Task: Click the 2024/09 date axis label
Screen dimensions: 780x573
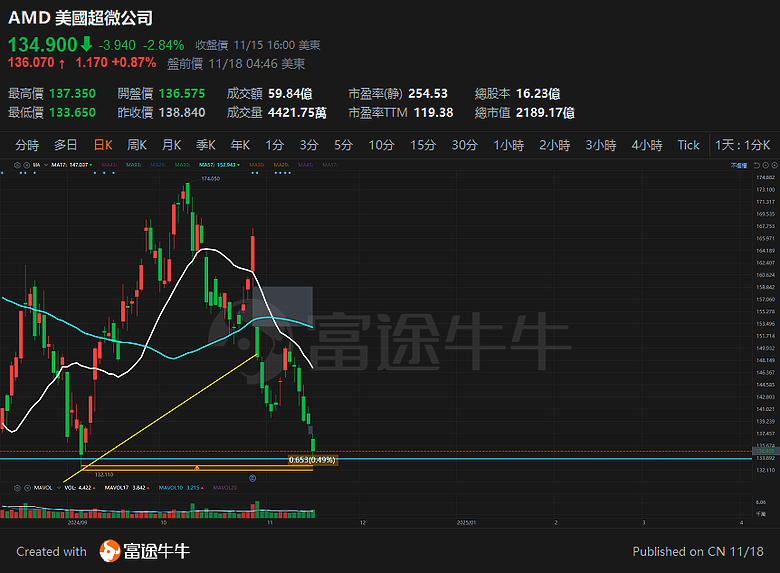Action: 77,523
